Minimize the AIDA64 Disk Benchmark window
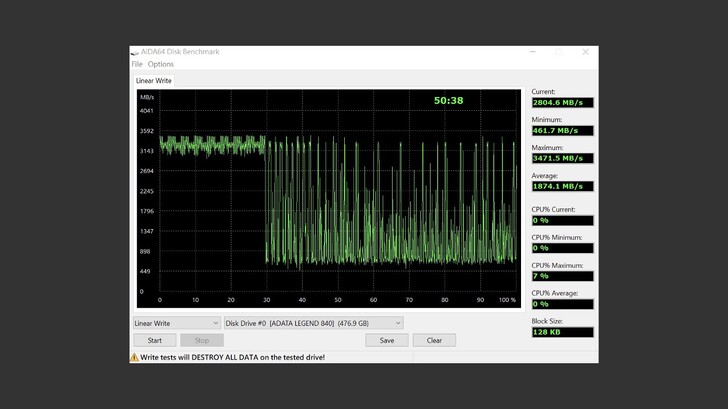The image size is (728, 409). [x=531, y=52]
